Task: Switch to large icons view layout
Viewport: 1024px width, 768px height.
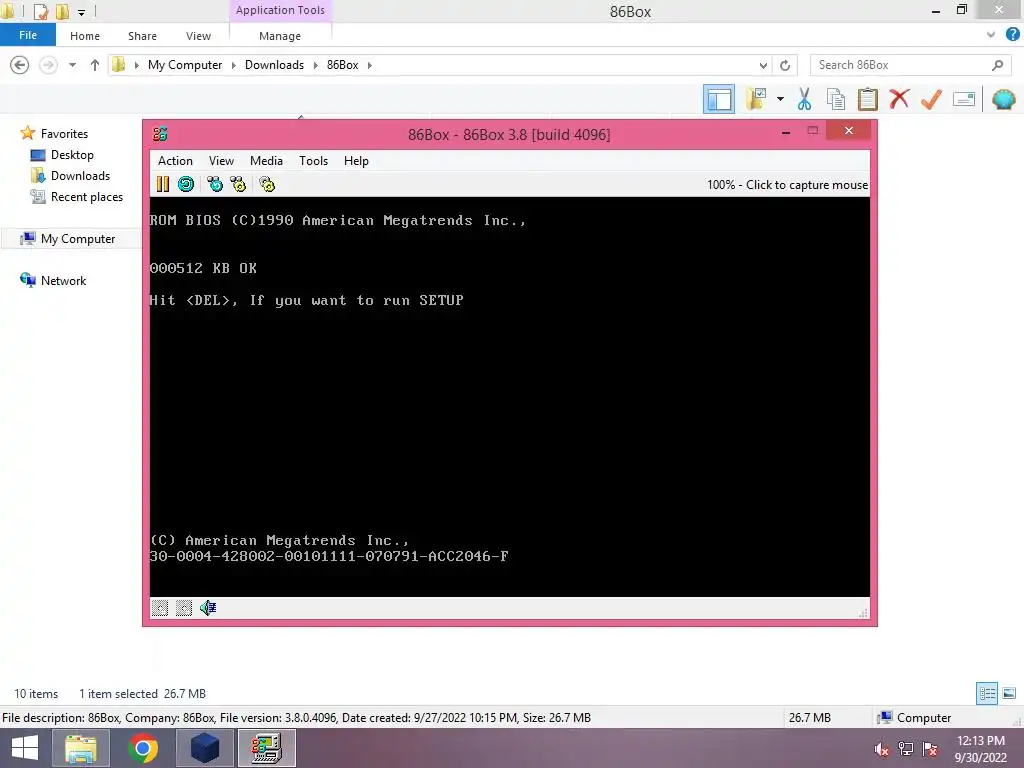Action: [1009, 693]
